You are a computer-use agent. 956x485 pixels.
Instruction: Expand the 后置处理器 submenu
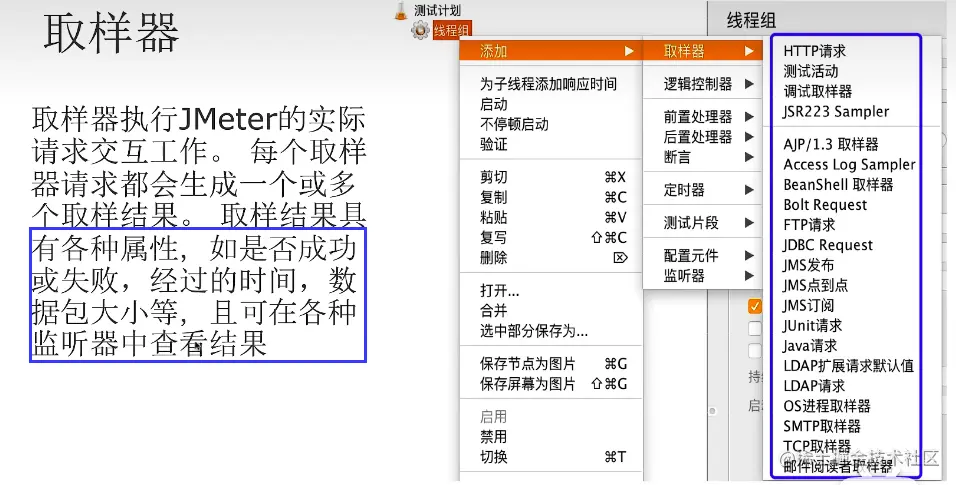pos(703,137)
